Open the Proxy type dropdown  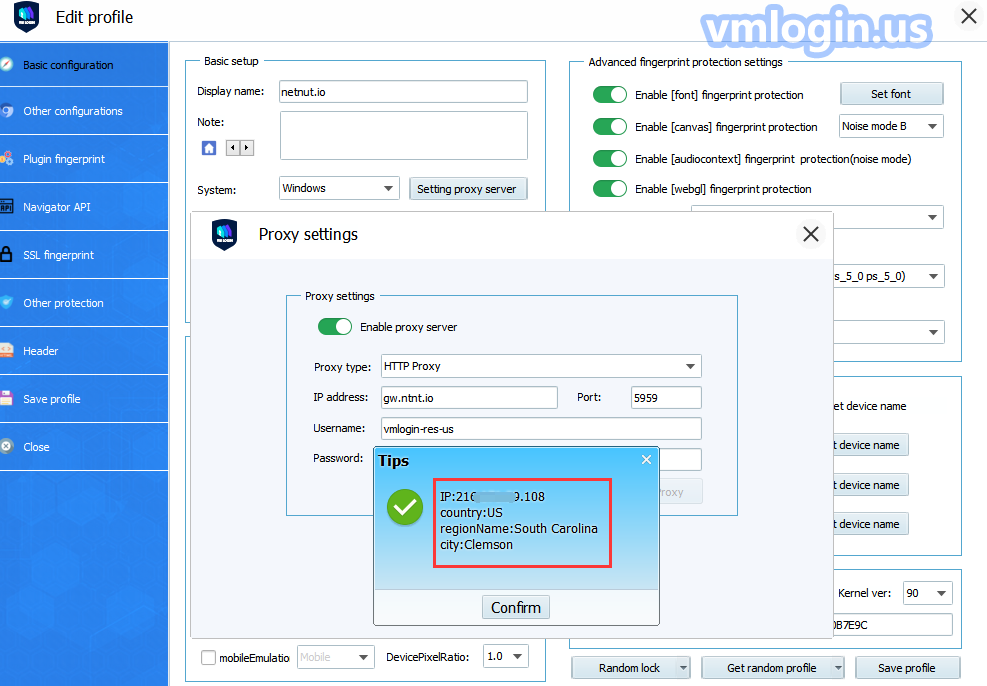coord(540,366)
